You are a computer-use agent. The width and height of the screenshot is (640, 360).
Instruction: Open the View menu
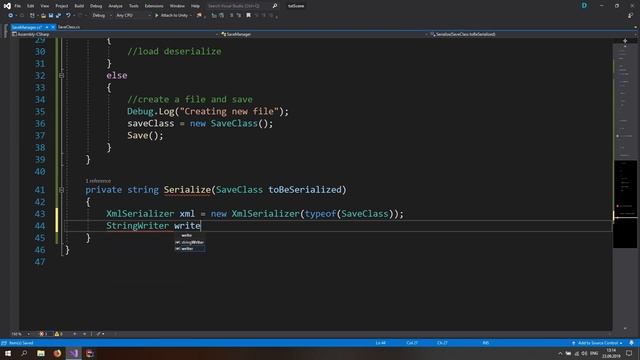pos(44,6)
